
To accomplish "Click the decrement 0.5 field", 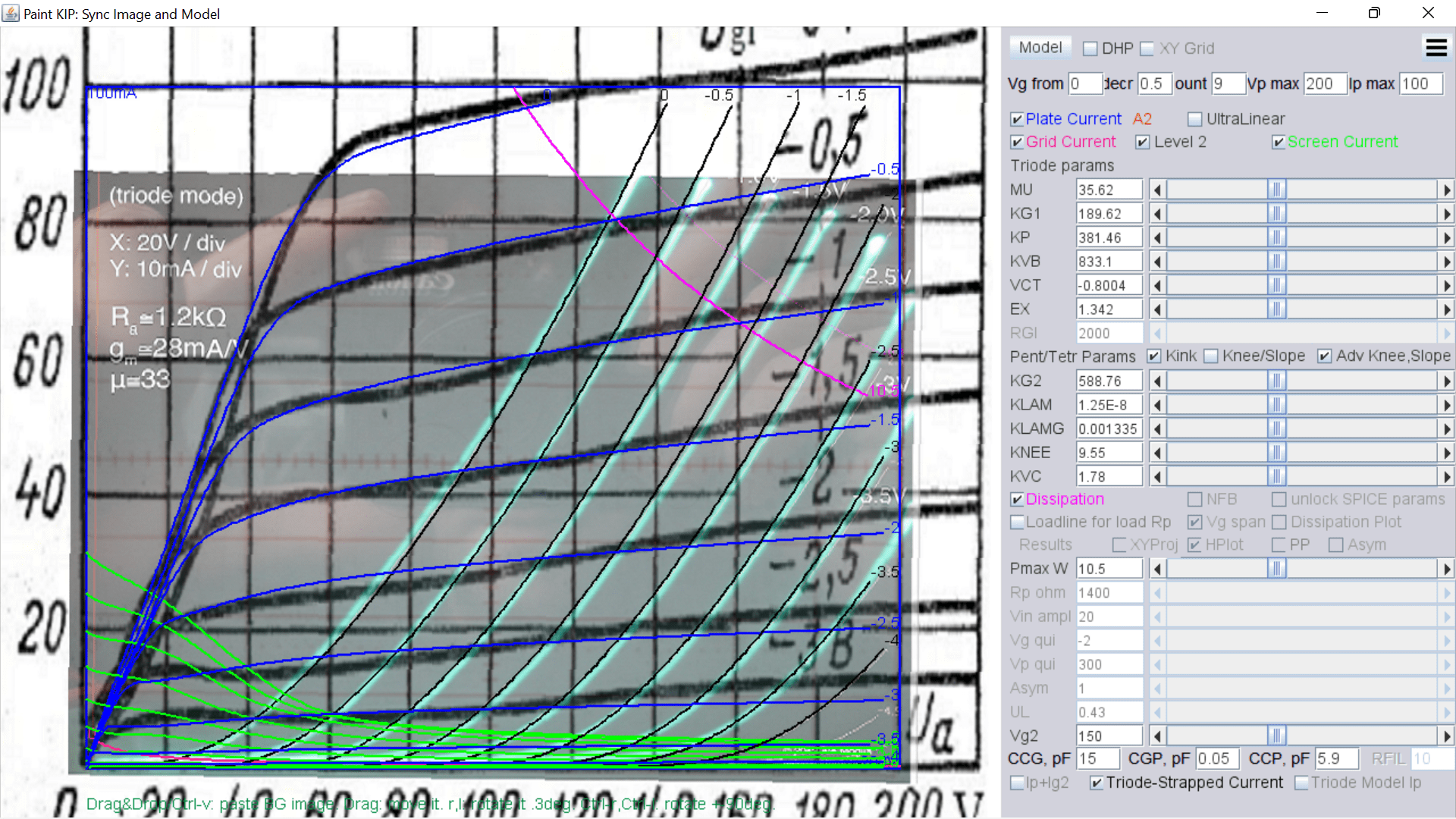I will 1154,83.
